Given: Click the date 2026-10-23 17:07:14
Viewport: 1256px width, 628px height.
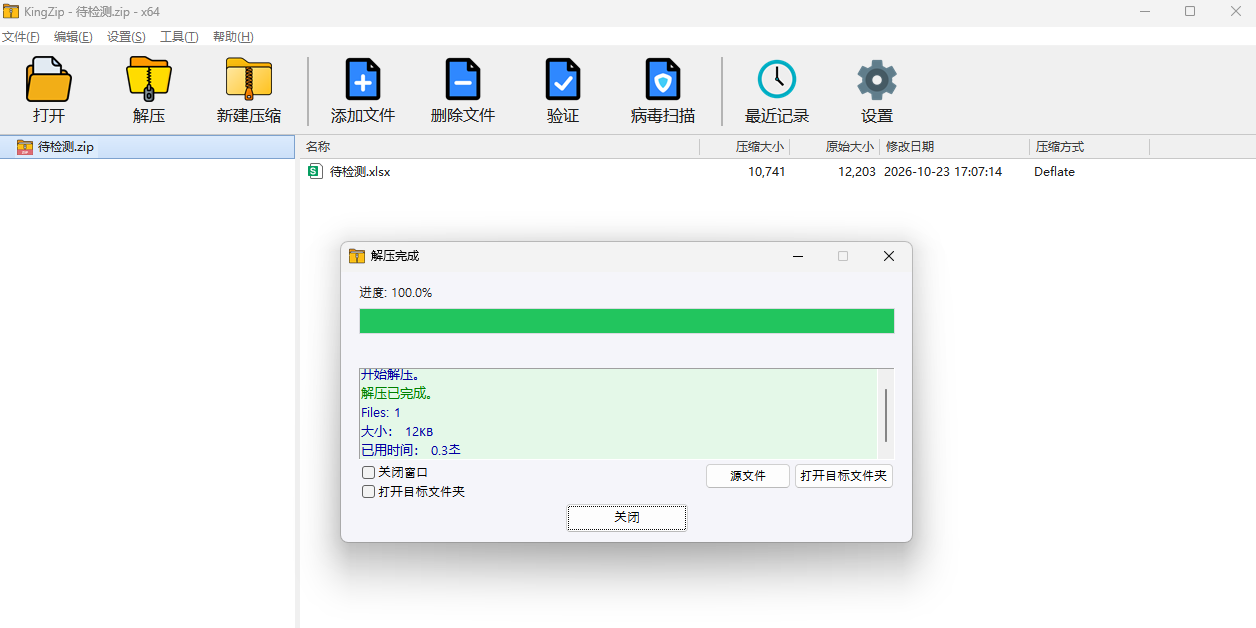Looking at the screenshot, I should click(944, 171).
